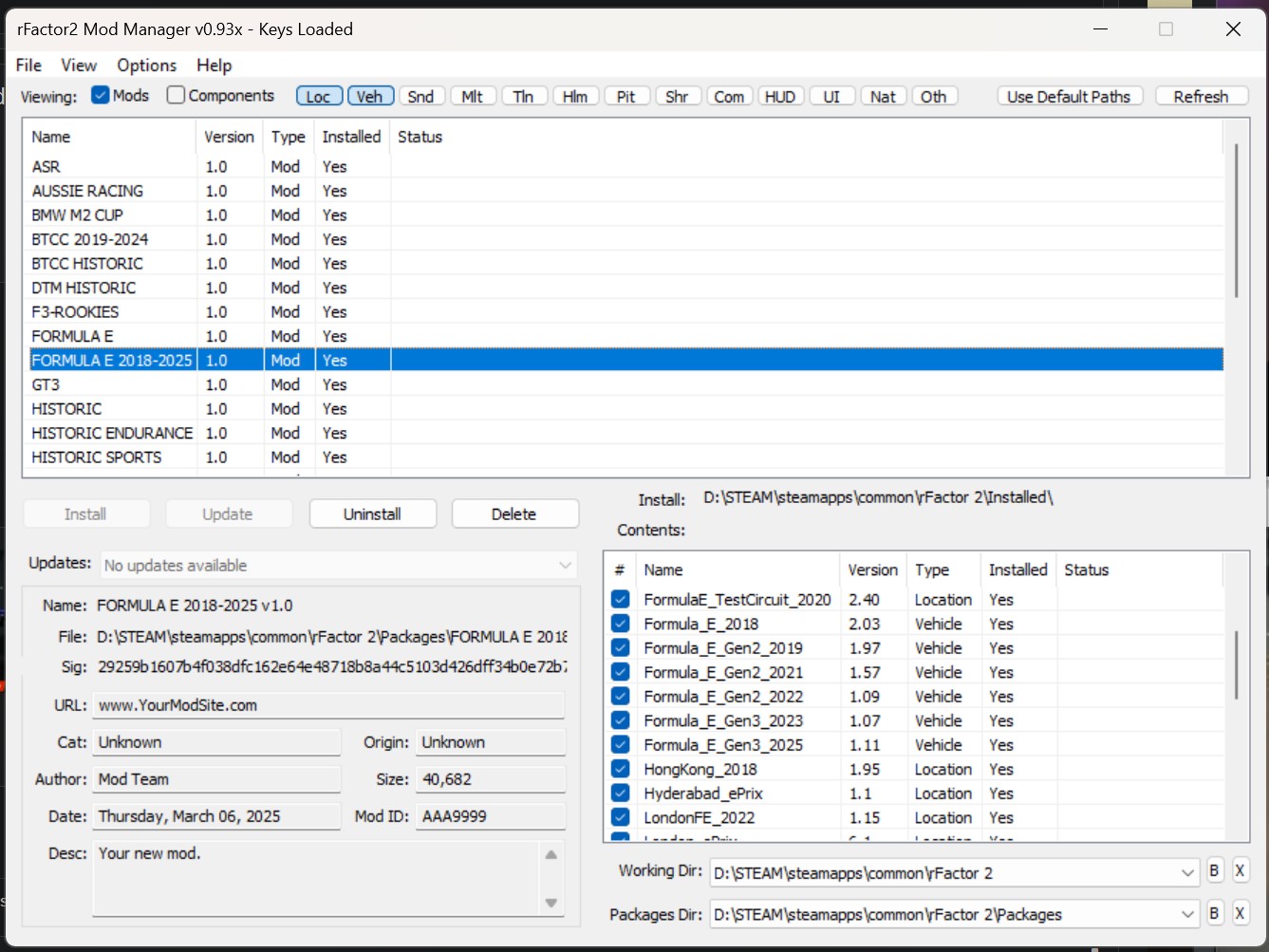Click the X button beside Packages Dir
1269x952 pixels.
pos(1240,914)
